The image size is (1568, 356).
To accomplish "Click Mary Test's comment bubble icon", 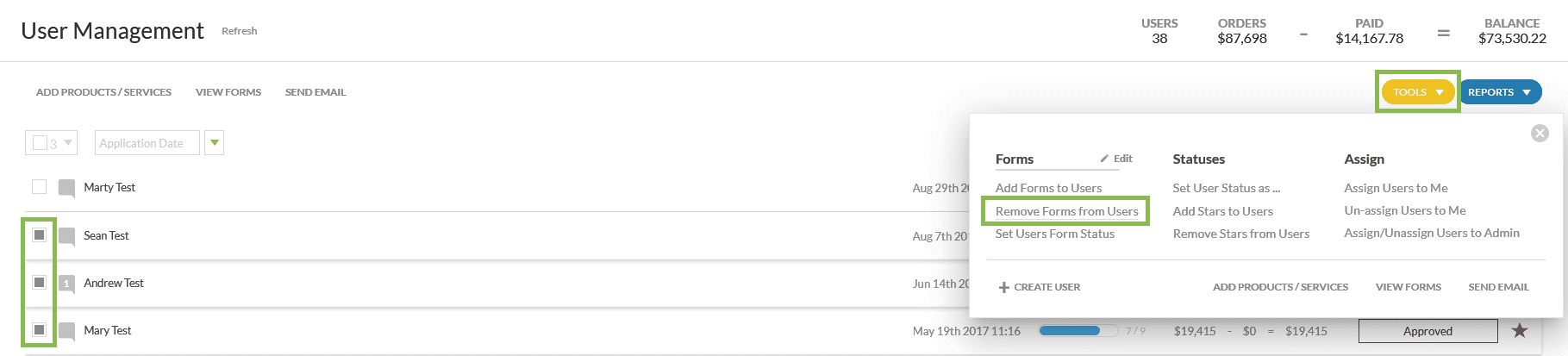I will click(x=66, y=331).
